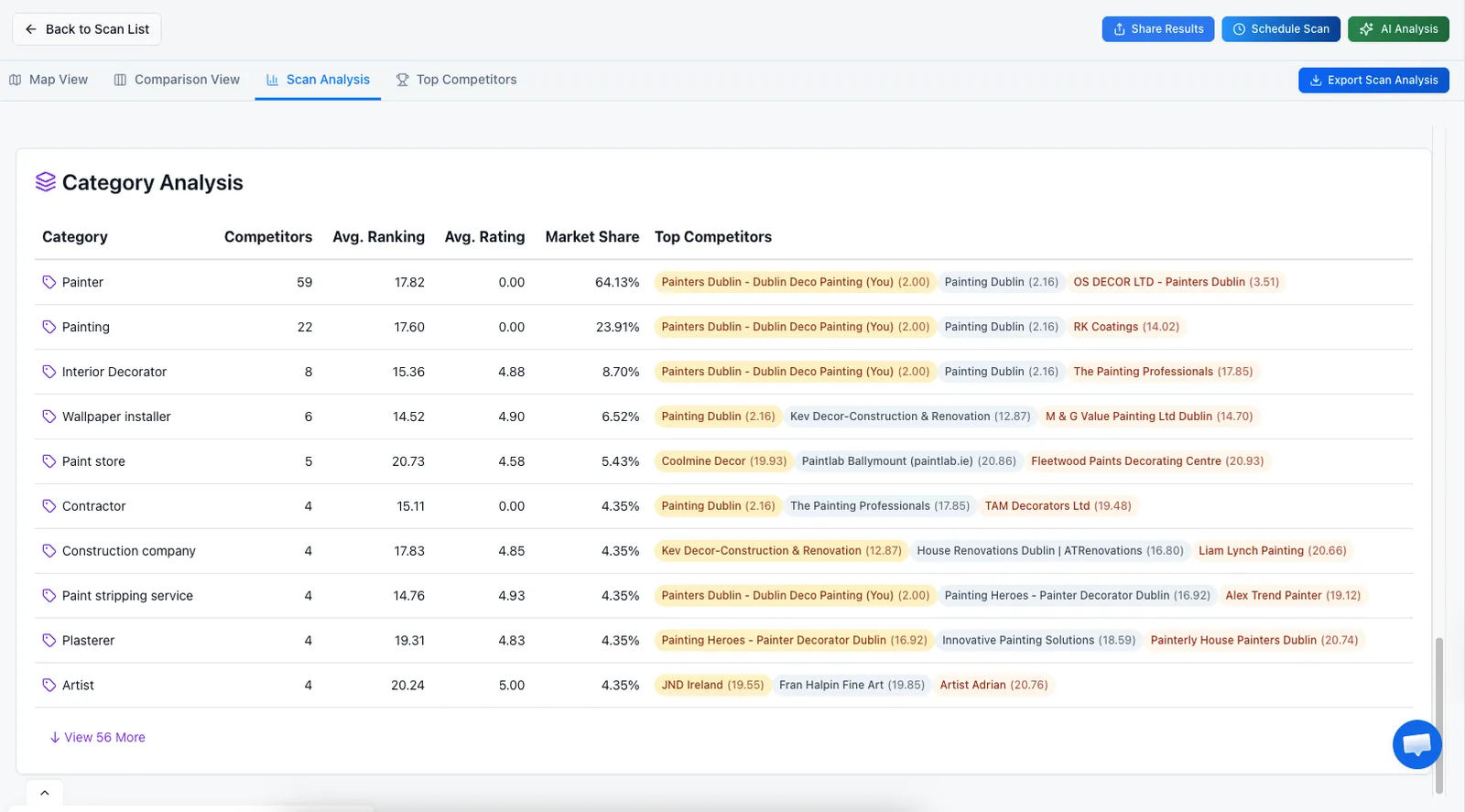Open the chat support bubble
1465x812 pixels.
point(1416,744)
